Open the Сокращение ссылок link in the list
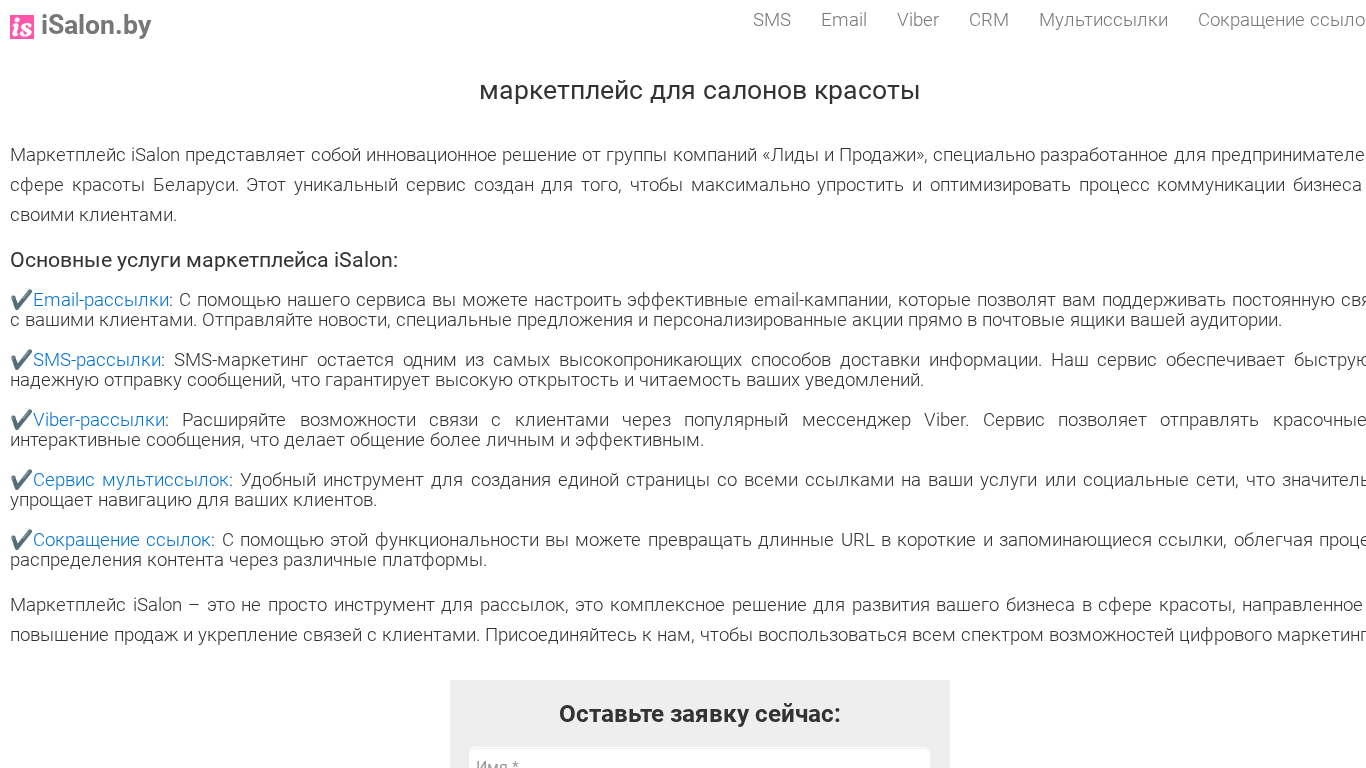 pyautogui.click(x=122, y=540)
